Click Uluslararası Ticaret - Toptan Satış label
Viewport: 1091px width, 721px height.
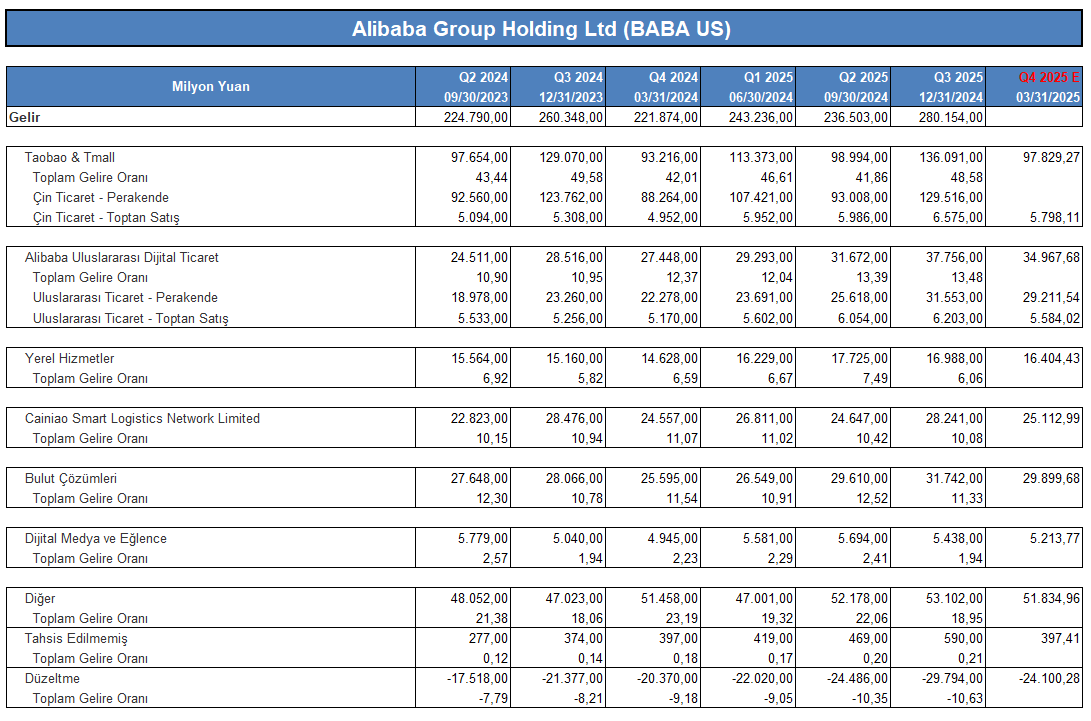point(131,319)
